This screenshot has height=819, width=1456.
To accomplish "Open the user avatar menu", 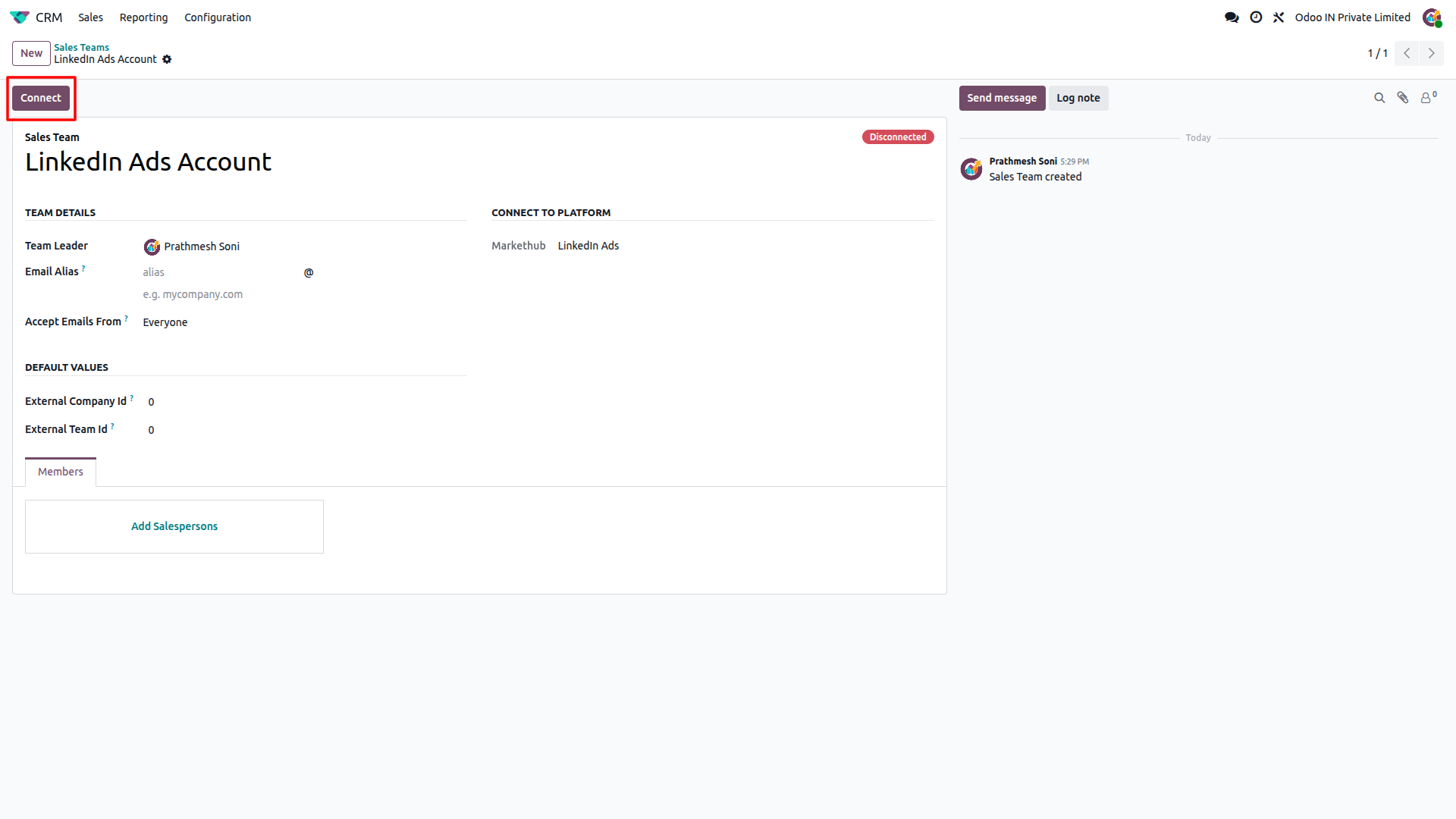I will click(x=1432, y=17).
